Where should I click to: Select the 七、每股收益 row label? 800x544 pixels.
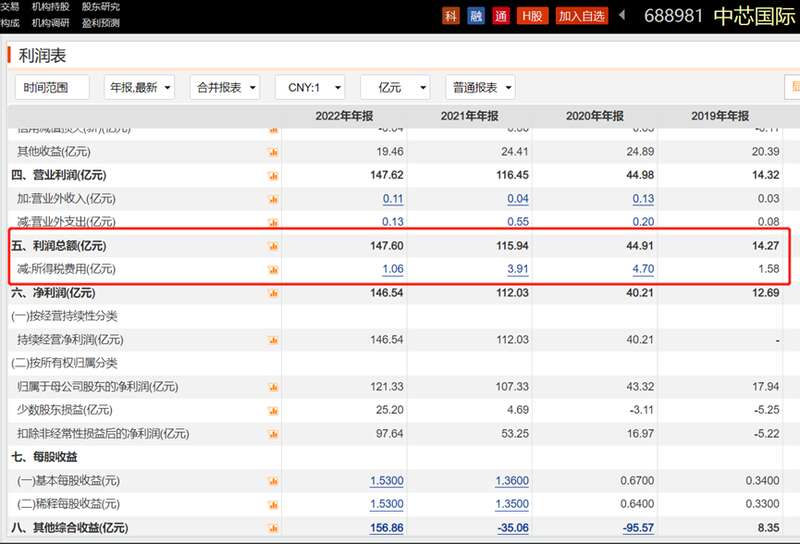[x=44, y=457]
